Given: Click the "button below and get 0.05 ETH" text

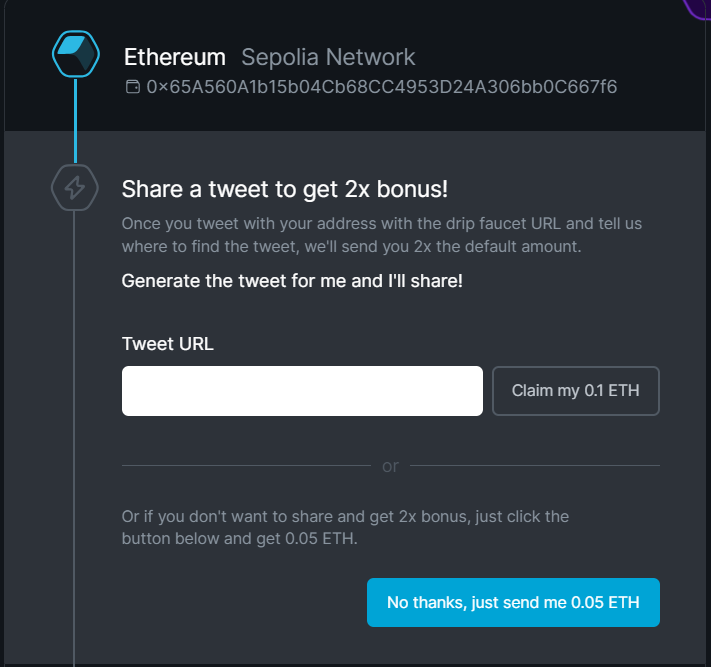Looking at the screenshot, I should point(239,538).
